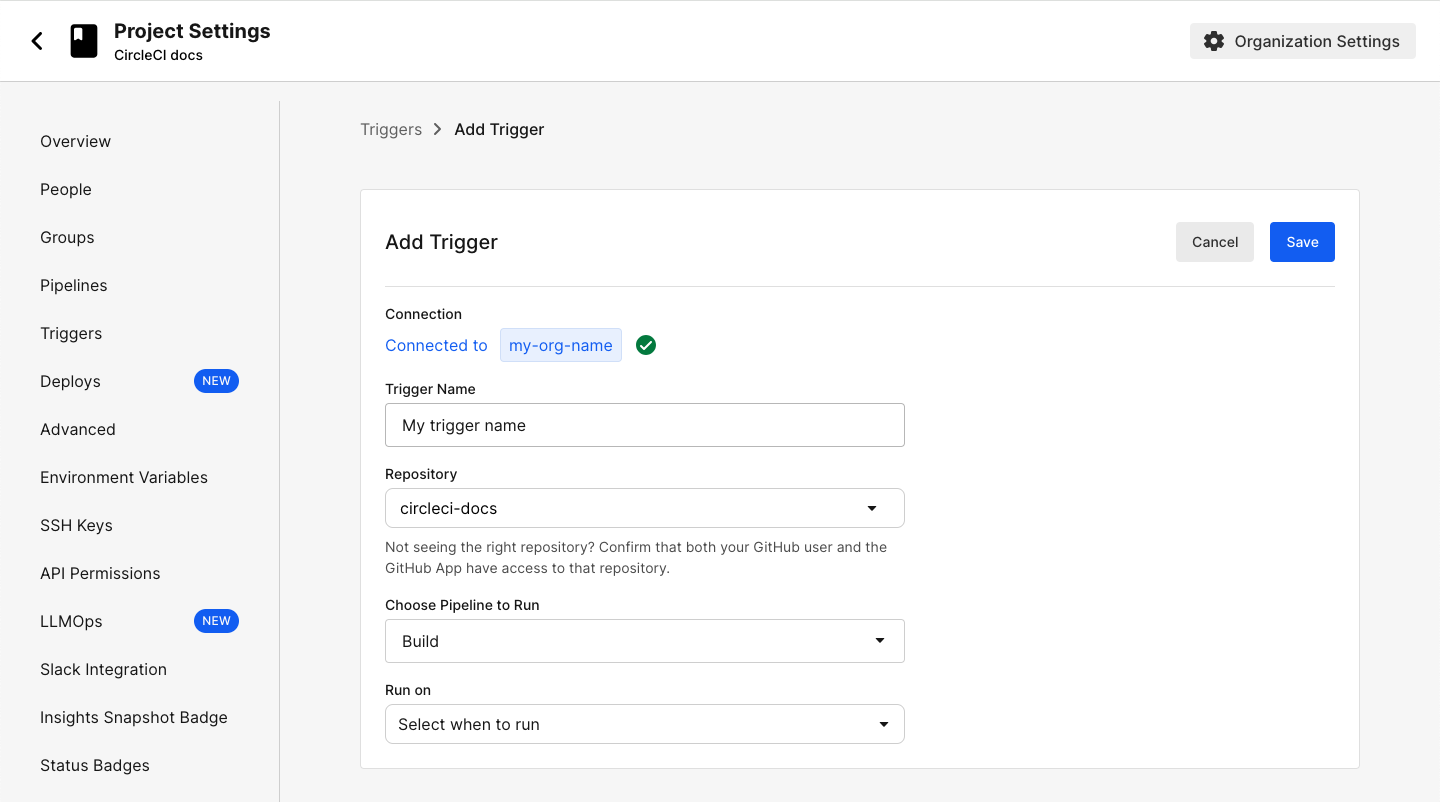
Task: Click the breadcrumb chevron separator after Triggers
Action: (x=438, y=129)
